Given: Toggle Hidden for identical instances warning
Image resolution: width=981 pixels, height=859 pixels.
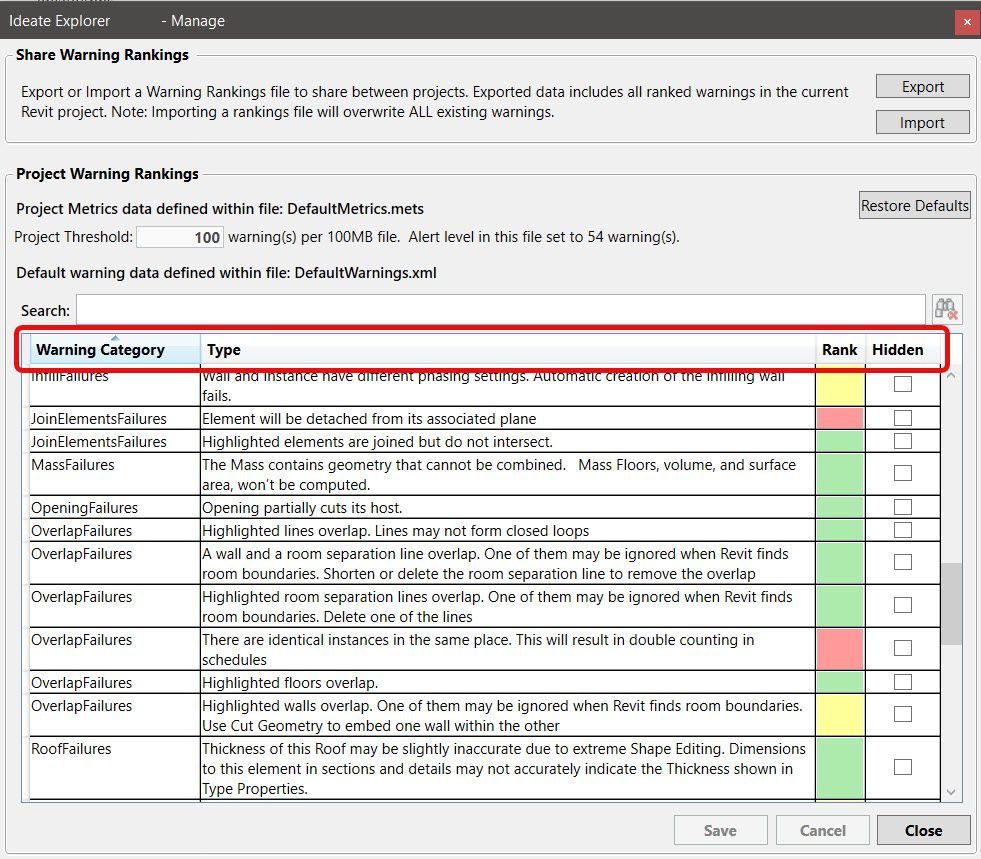Looking at the screenshot, I should (903, 648).
